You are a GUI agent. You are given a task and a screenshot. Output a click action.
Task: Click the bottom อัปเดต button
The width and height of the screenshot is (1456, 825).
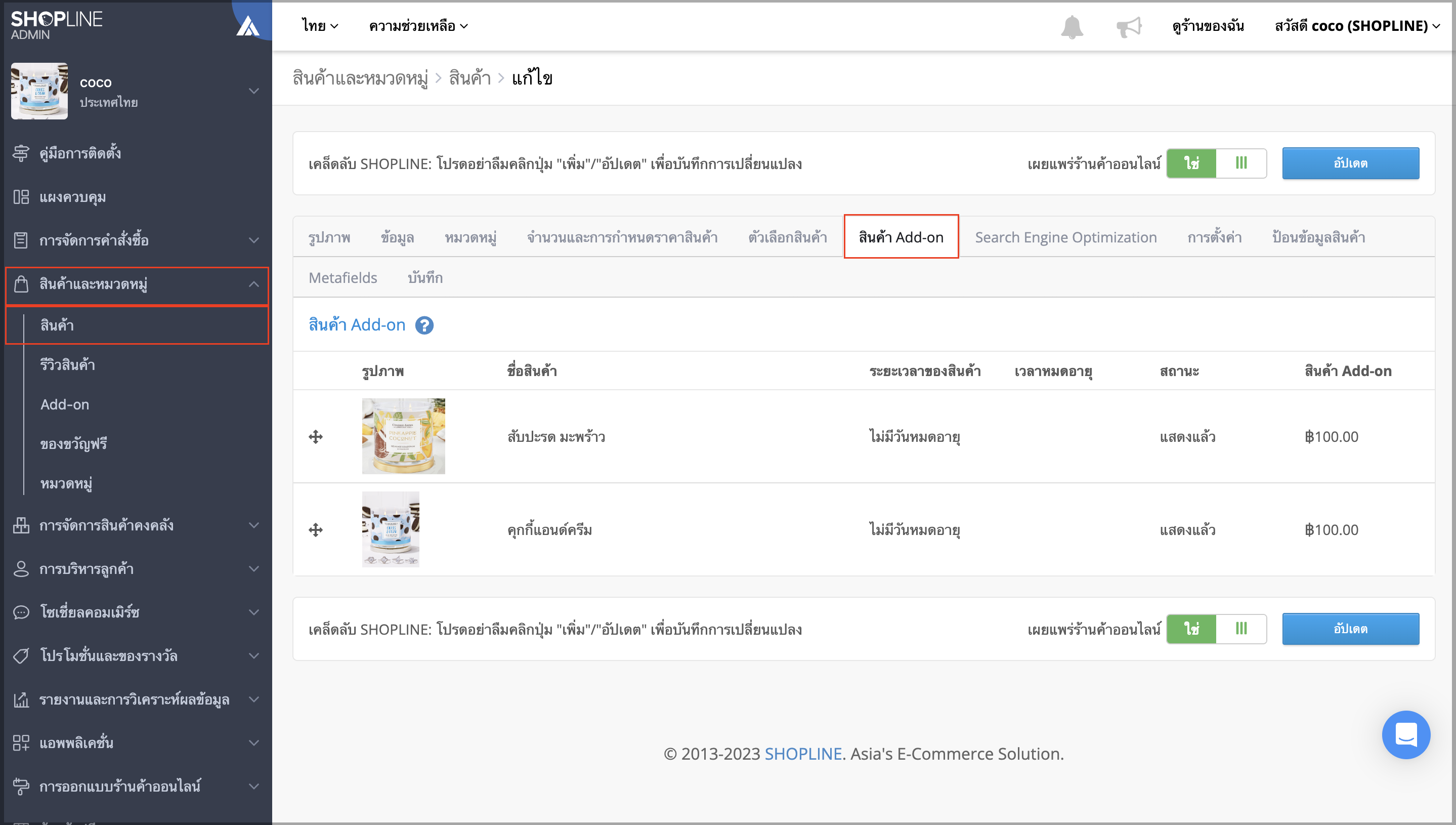coord(1351,629)
